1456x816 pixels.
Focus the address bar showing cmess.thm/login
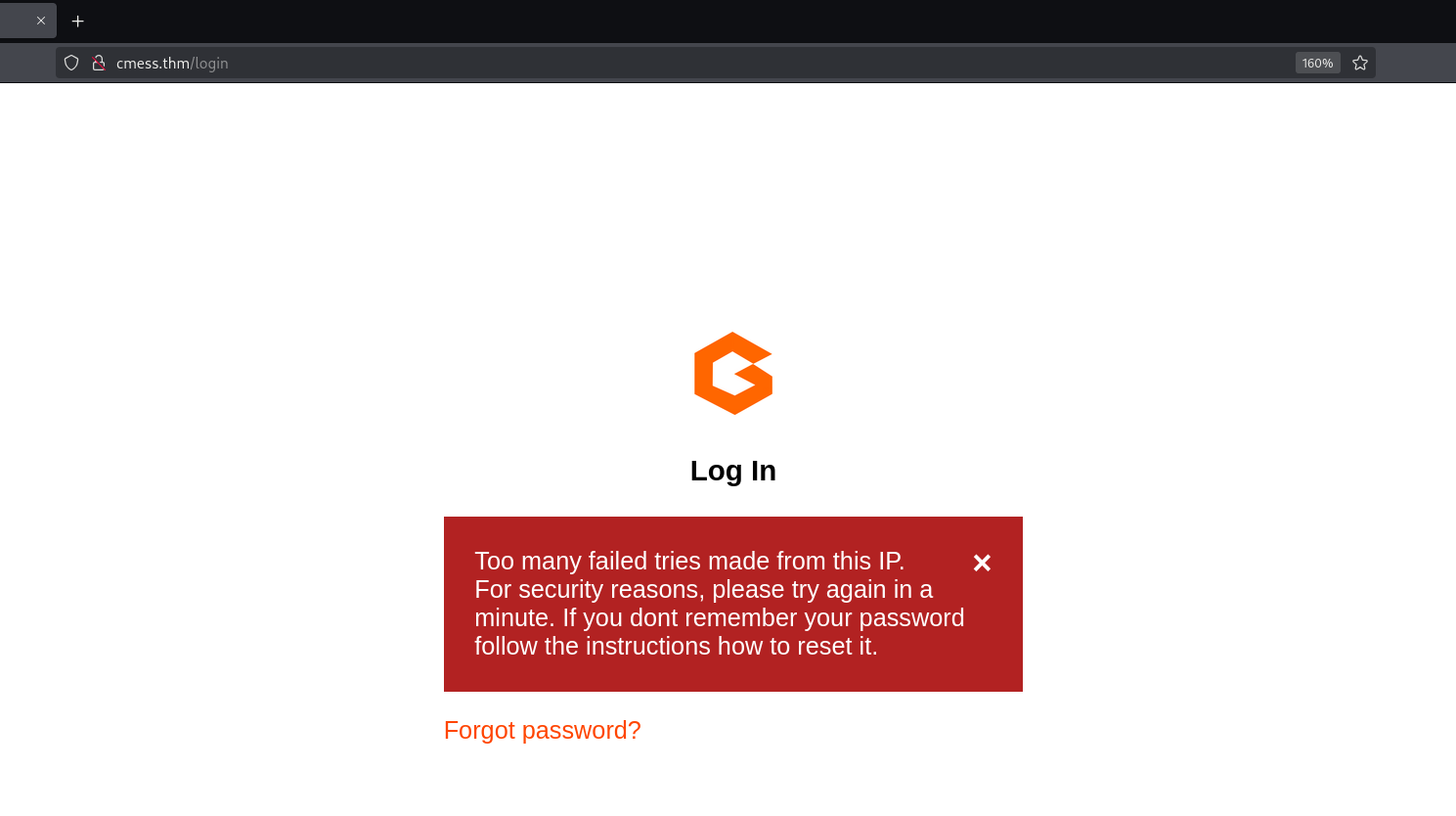pos(684,63)
